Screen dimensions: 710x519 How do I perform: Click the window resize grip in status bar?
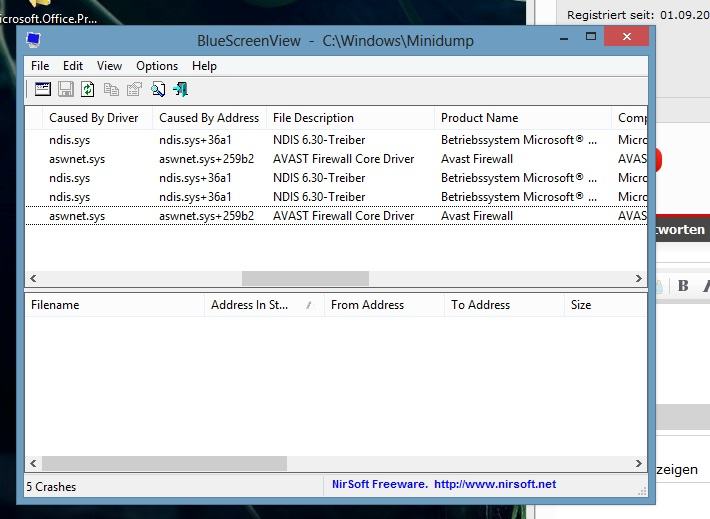pos(642,491)
